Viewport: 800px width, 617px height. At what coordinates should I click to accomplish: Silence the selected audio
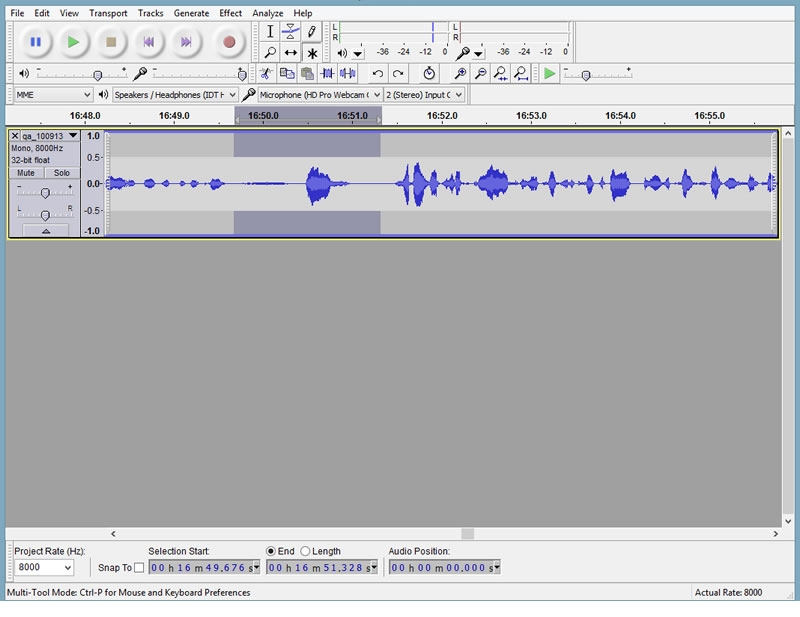coord(347,73)
